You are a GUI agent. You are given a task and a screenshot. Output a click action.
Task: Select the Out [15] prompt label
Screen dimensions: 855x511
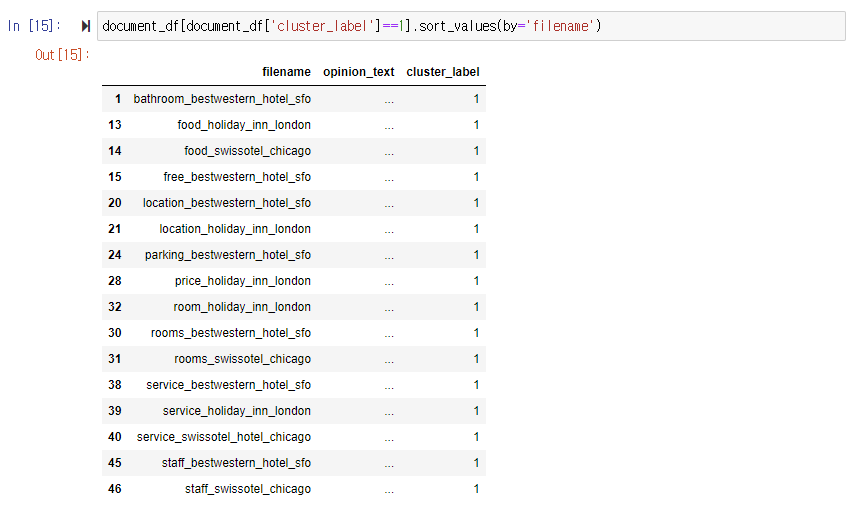62,55
